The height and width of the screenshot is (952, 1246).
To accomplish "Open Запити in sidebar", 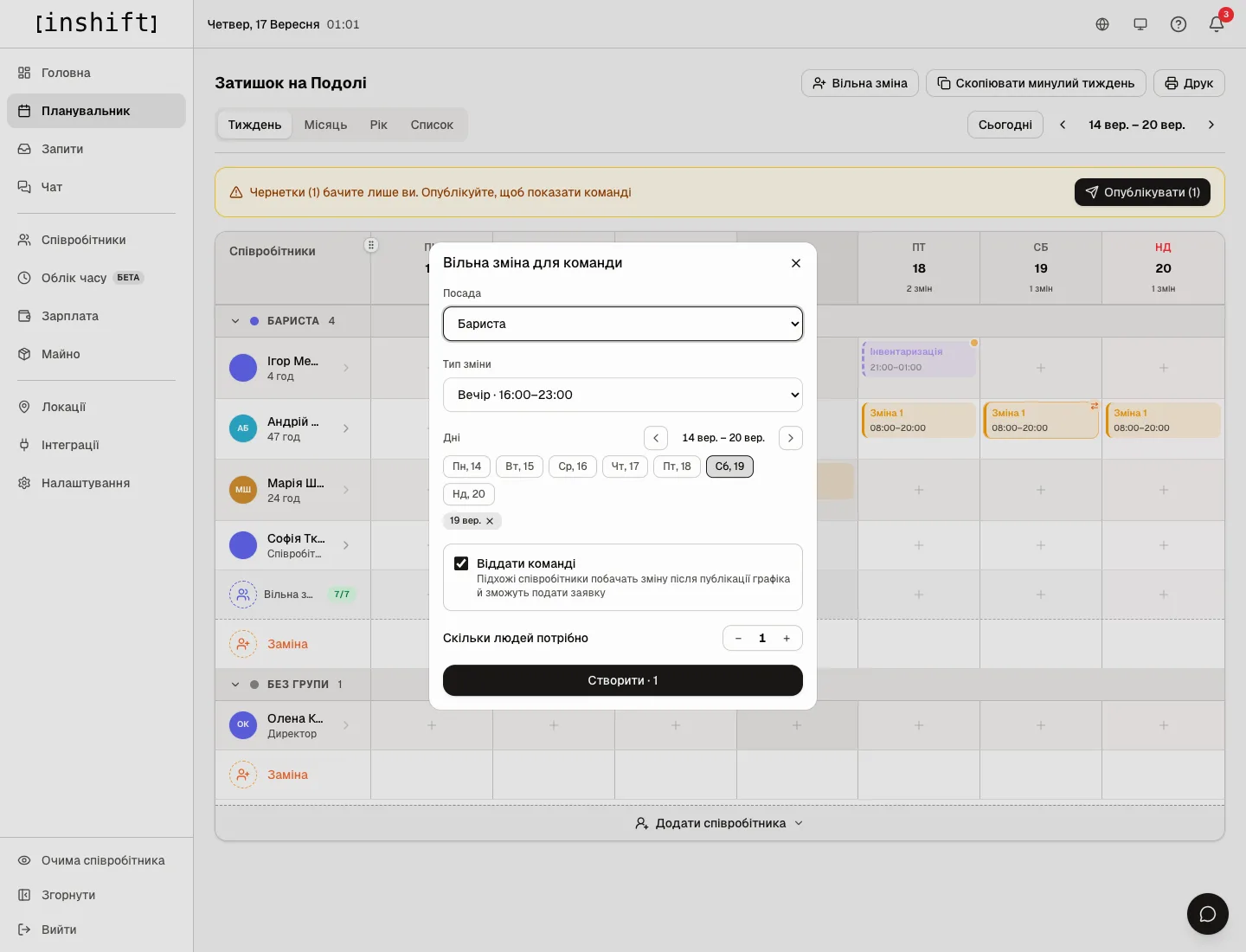I will coord(96,149).
